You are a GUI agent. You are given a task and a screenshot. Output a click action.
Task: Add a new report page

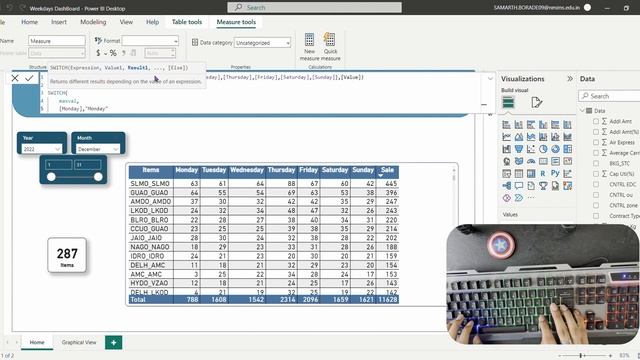(x=113, y=342)
